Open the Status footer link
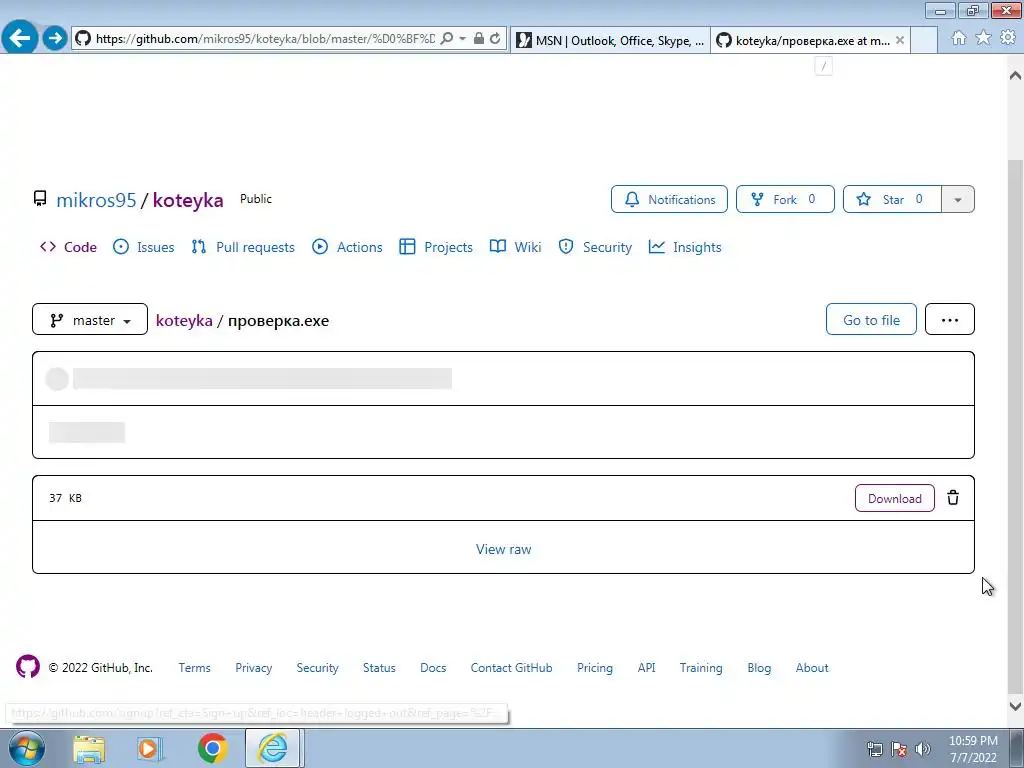 [379, 667]
